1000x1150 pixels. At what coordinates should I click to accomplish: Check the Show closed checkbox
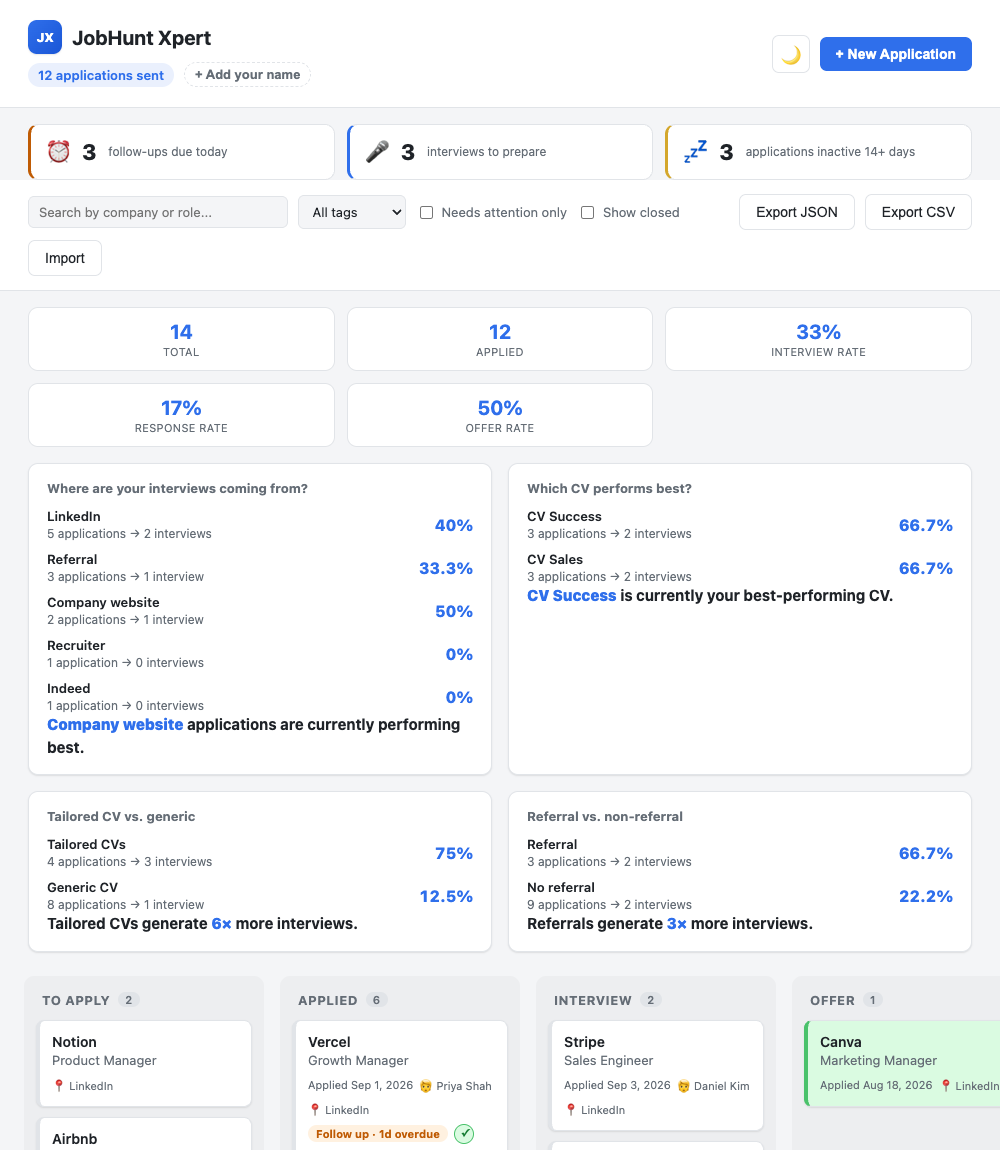tap(588, 213)
